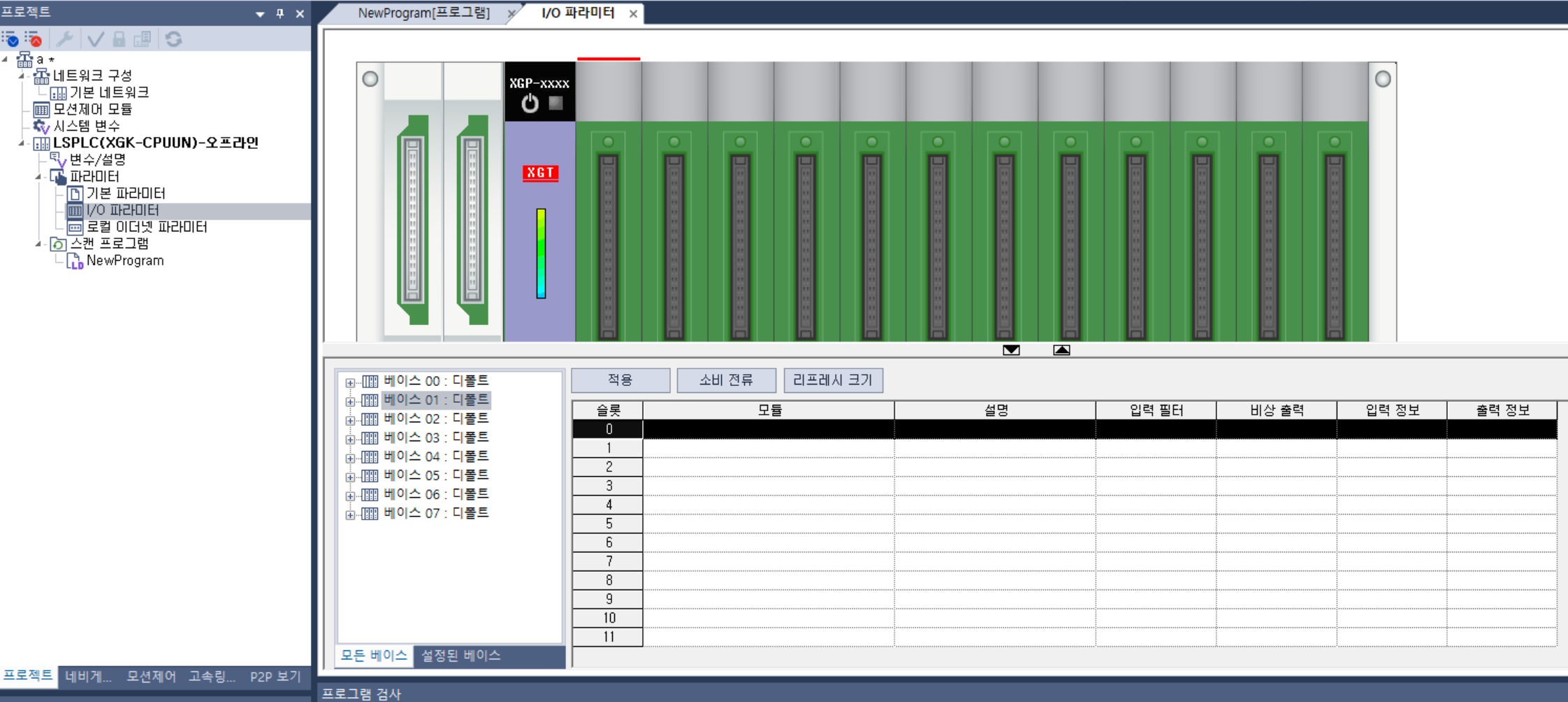The image size is (1568, 702).
Task: Open the 프로젝트 panel dropdown arrow
Action: click(260, 13)
